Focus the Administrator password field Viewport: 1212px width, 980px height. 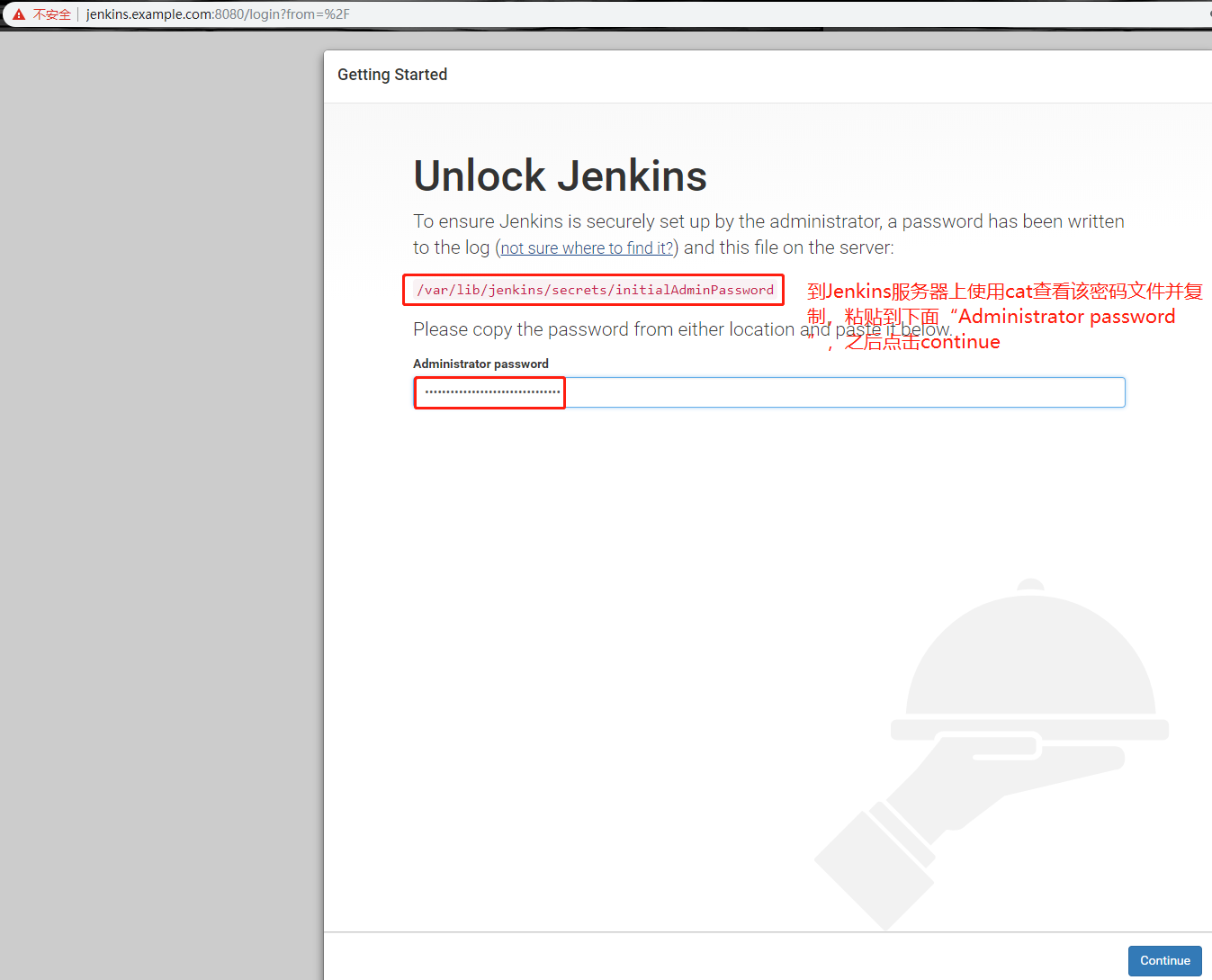pos(769,392)
